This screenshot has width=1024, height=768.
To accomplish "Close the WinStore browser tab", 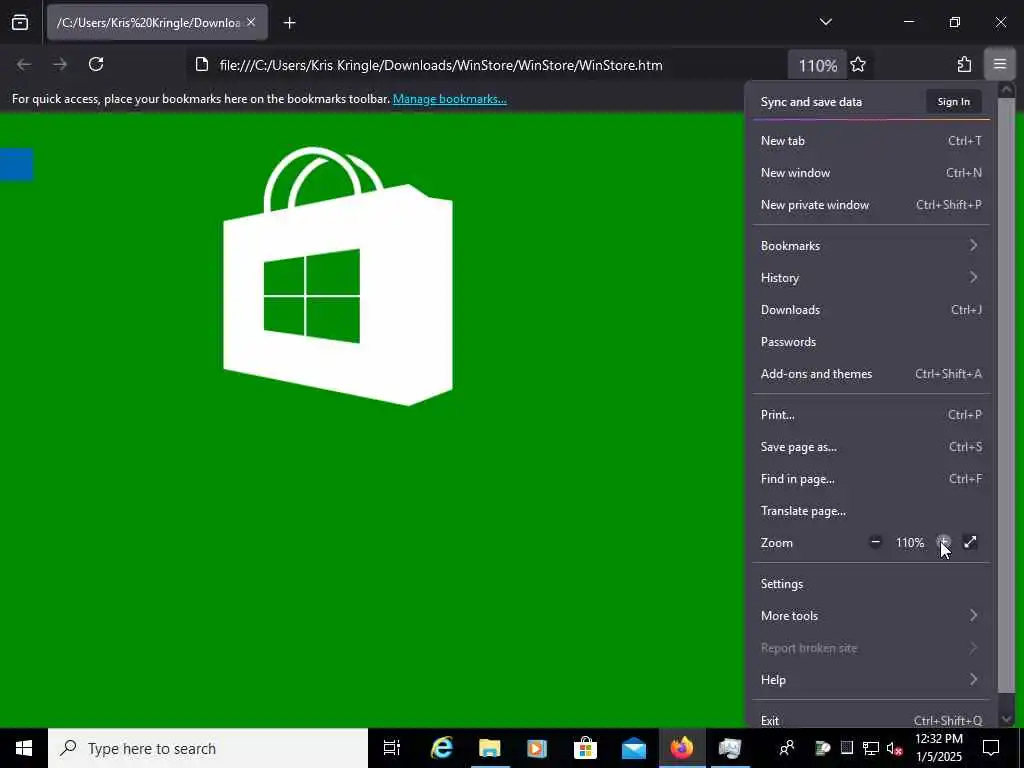I will coord(251,22).
